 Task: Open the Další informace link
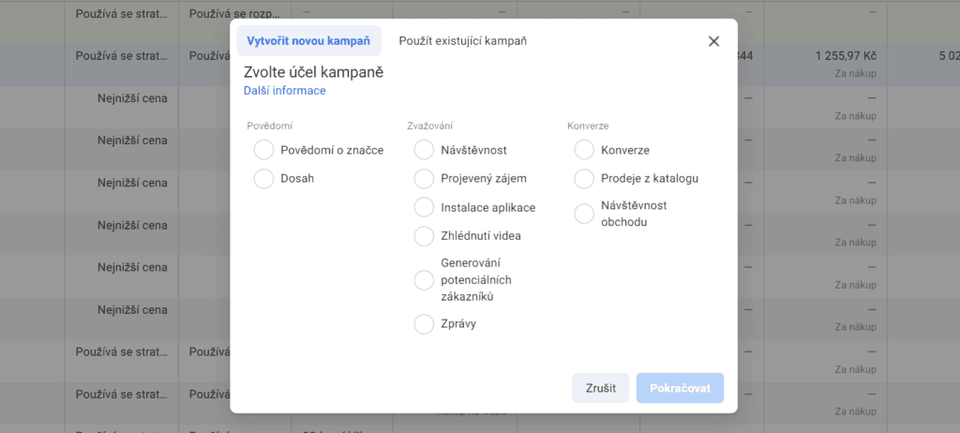[284, 91]
